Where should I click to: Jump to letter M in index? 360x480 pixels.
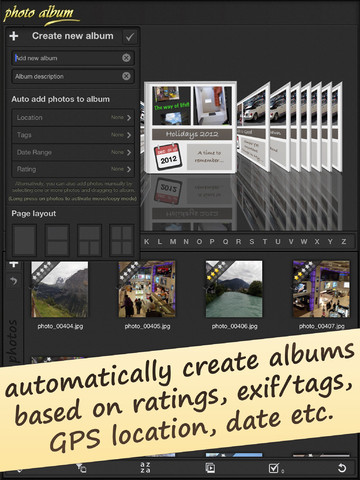click(x=173, y=242)
